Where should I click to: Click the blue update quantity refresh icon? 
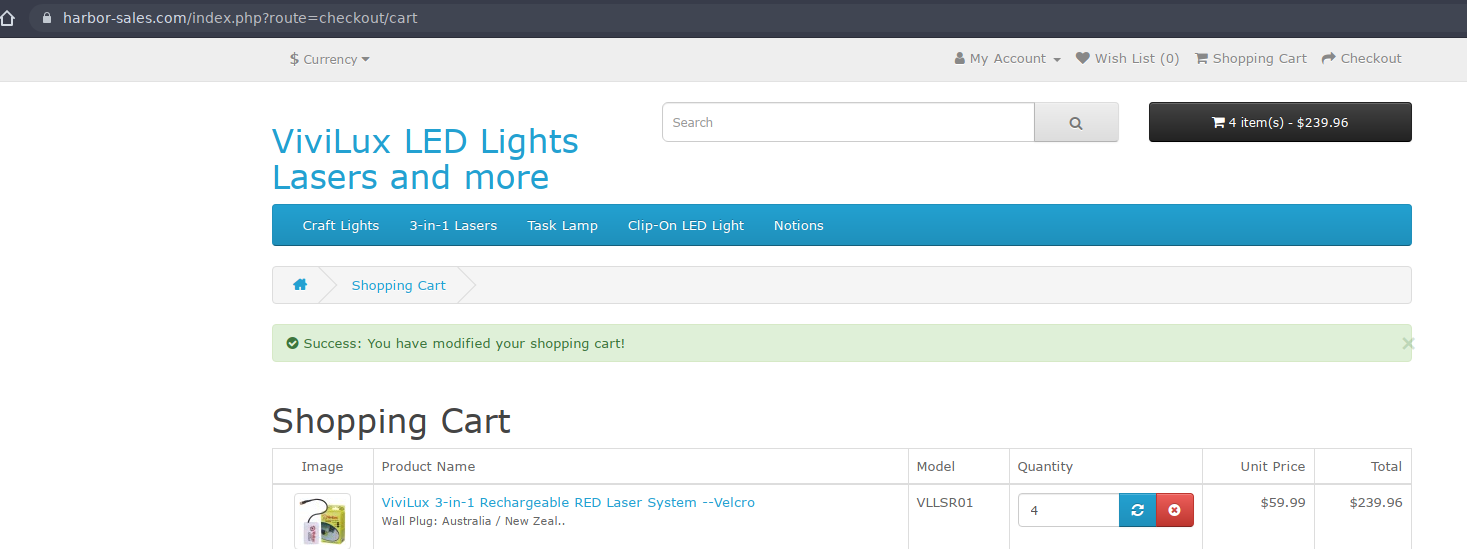click(x=1137, y=510)
